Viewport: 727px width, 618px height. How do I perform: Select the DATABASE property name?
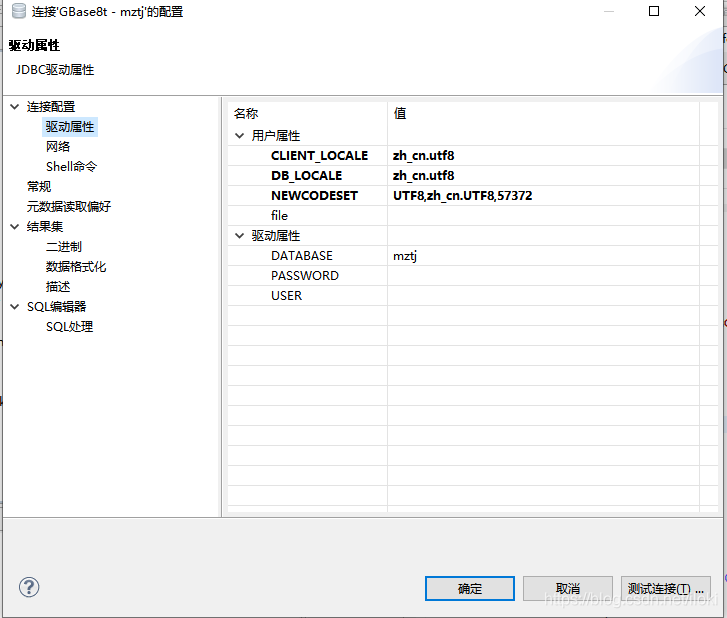pyautogui.click(x=302, y=255)
